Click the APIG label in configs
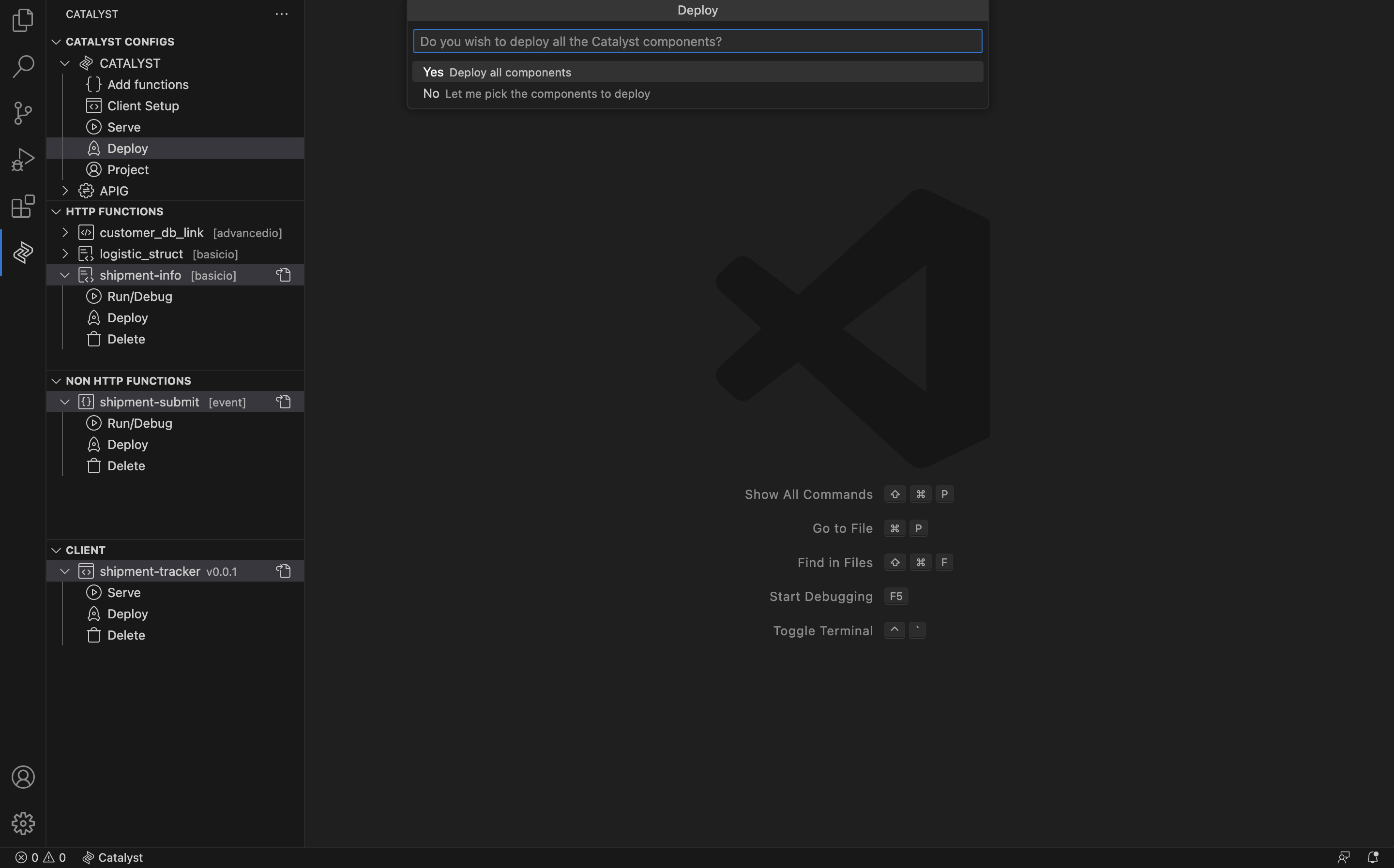 point(114,191)
